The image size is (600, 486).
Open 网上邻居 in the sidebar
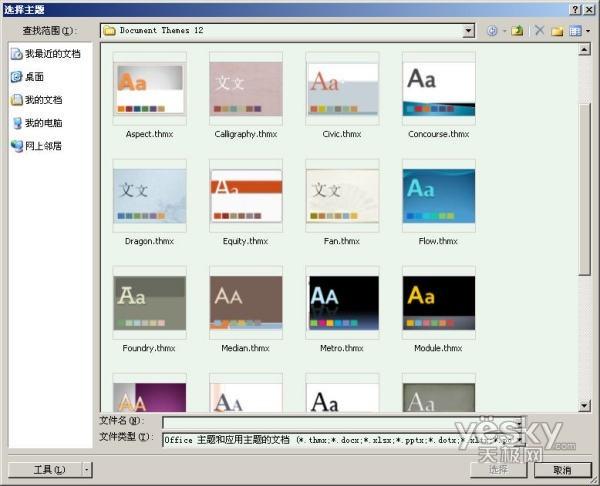43,146
